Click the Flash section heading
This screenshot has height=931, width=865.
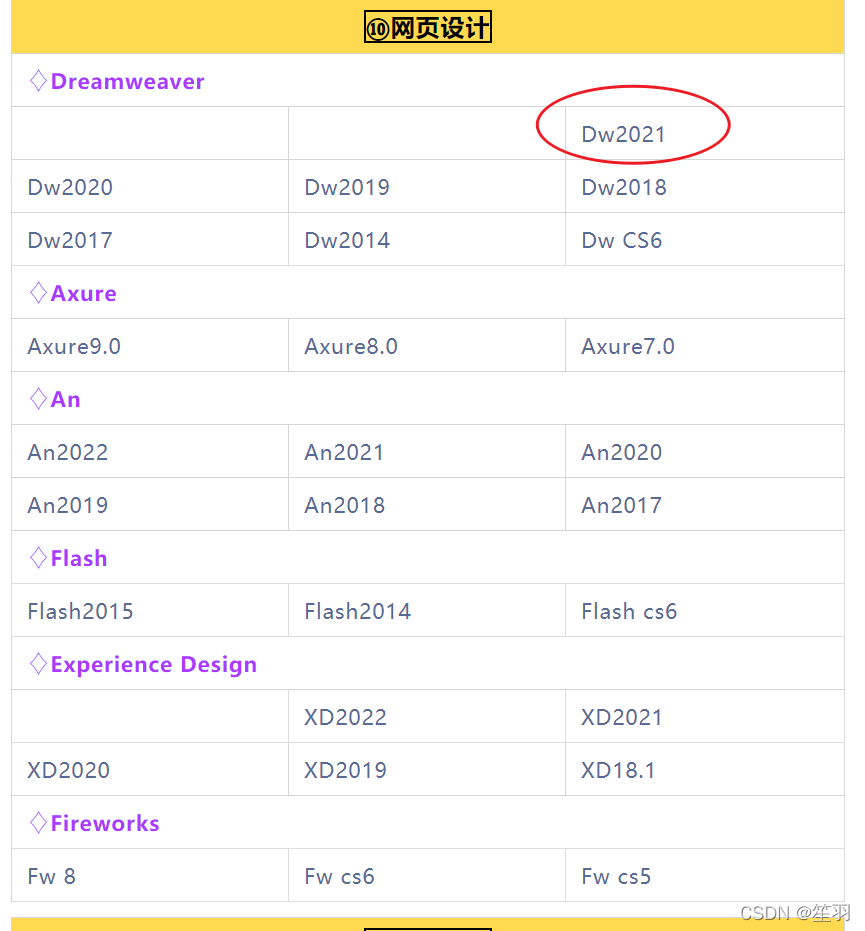[x=68, y=558]
